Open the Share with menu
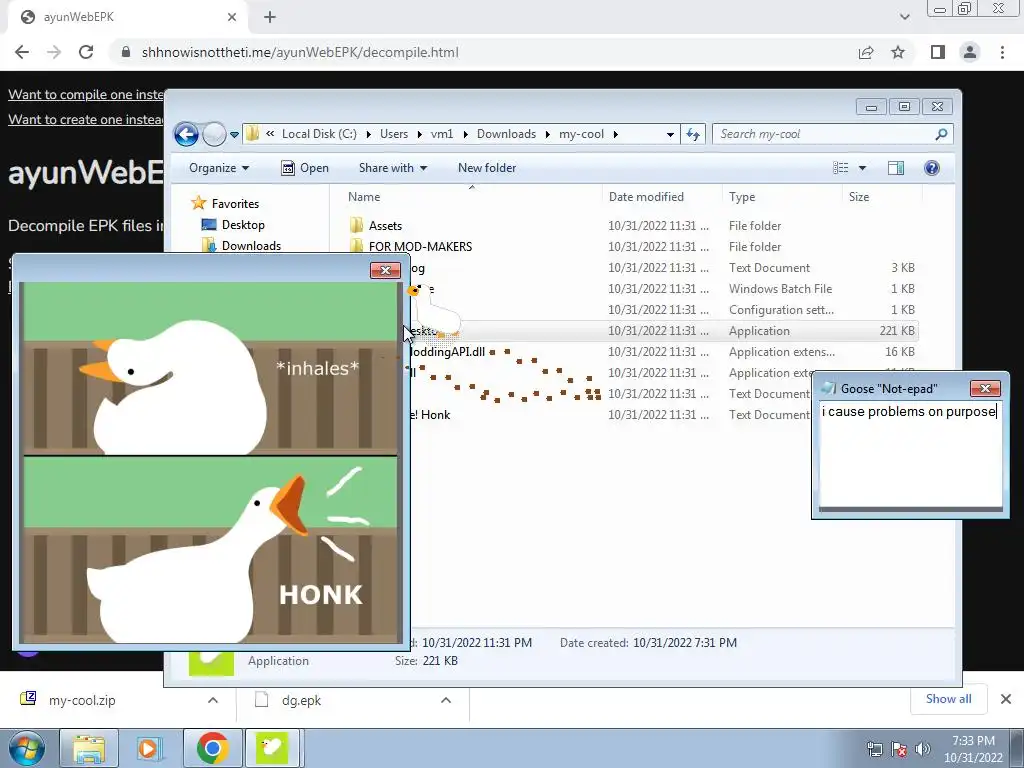Image resolution: width=1024 pixels, height=768 pixels. 392,168
